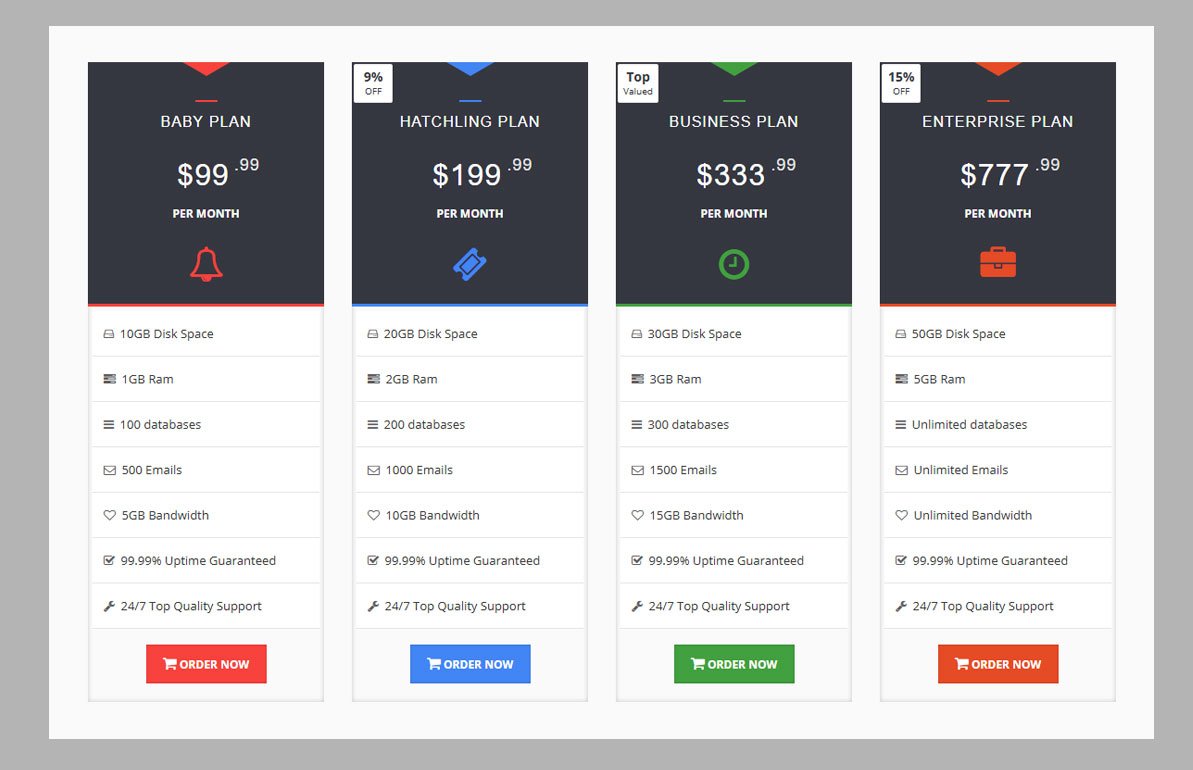Viewport: 1193px width, 770px height.
Task: Click Order Now on the Hatchling Plan
Action: tap(470, 663)
